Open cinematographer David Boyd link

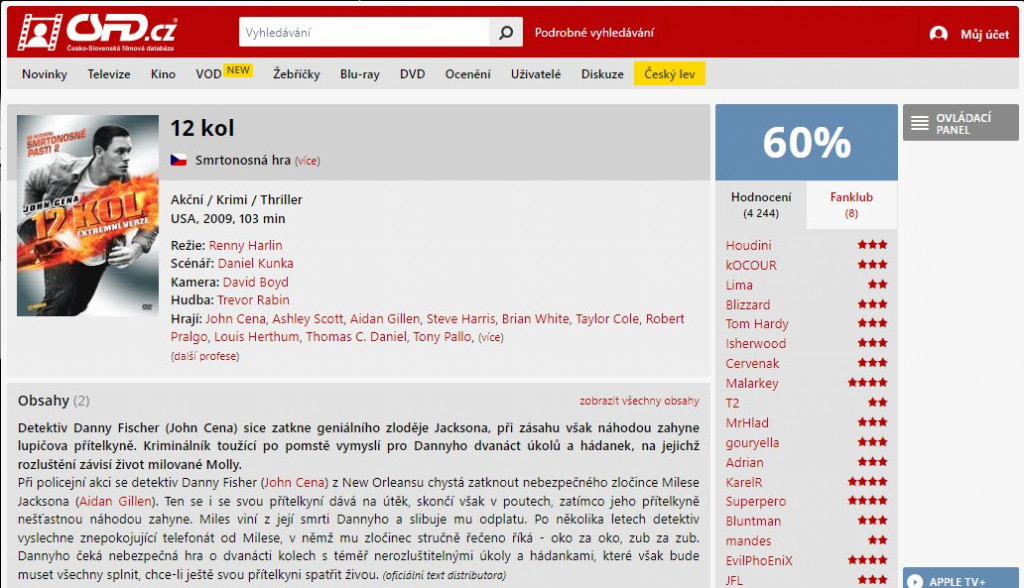(255, 282)
